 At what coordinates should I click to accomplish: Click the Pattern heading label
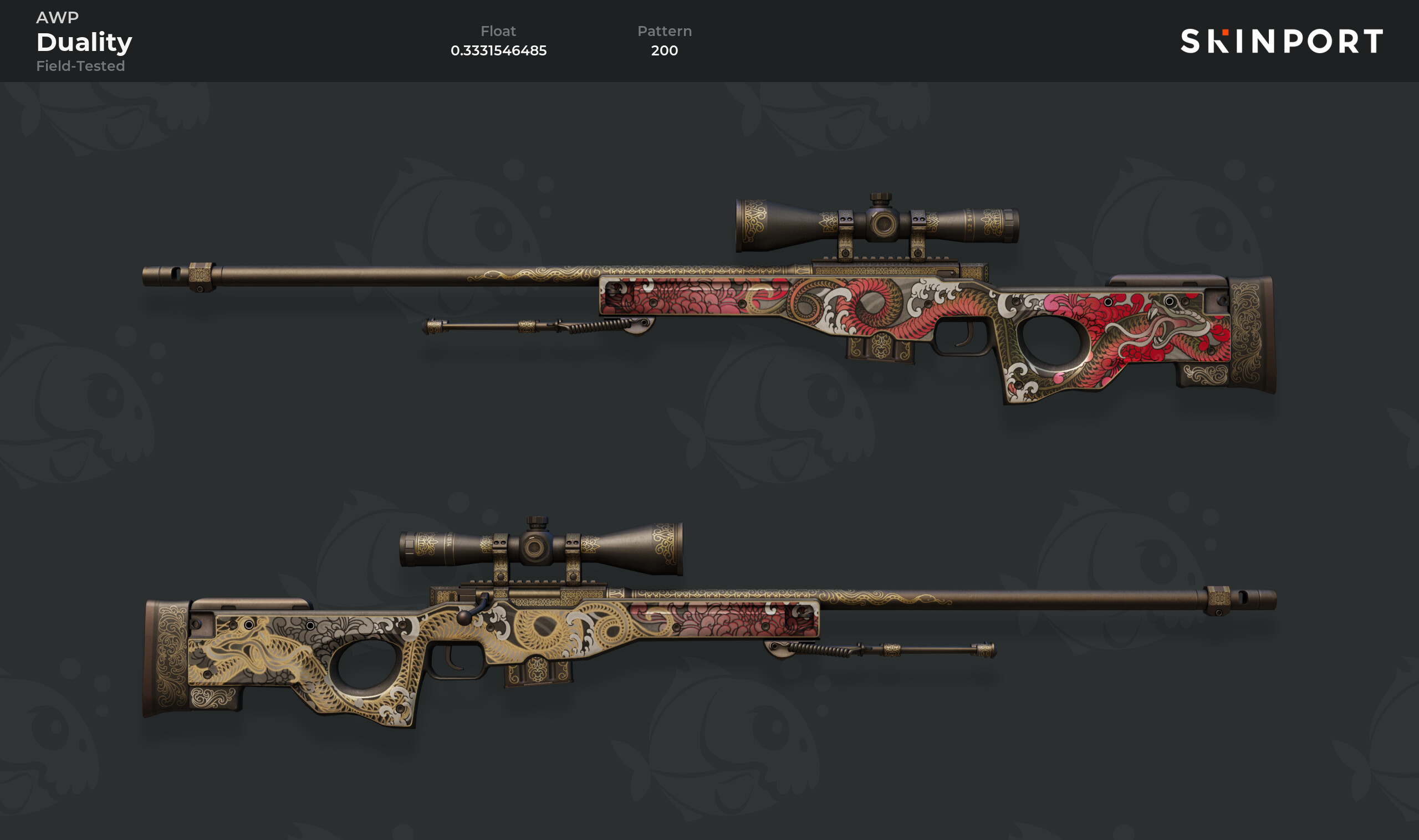tap(664, 31)
